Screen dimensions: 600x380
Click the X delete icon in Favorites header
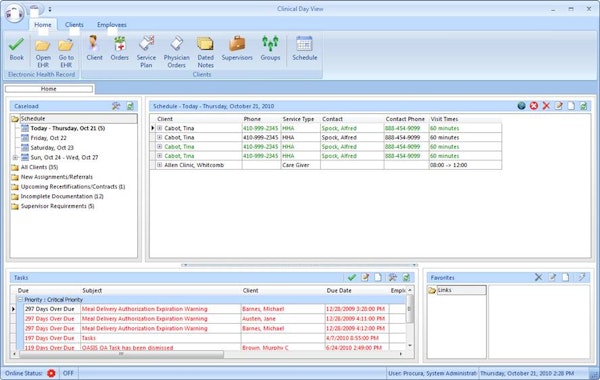click(538, 277)
